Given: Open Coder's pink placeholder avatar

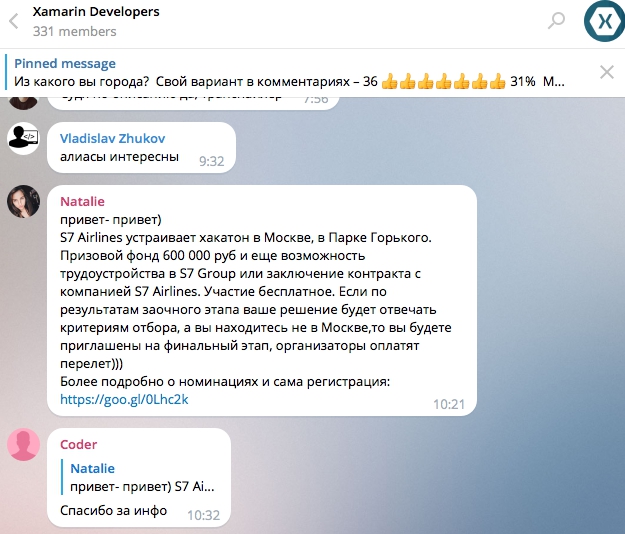Looking at the screenshot, I should (x=23, y=445).
